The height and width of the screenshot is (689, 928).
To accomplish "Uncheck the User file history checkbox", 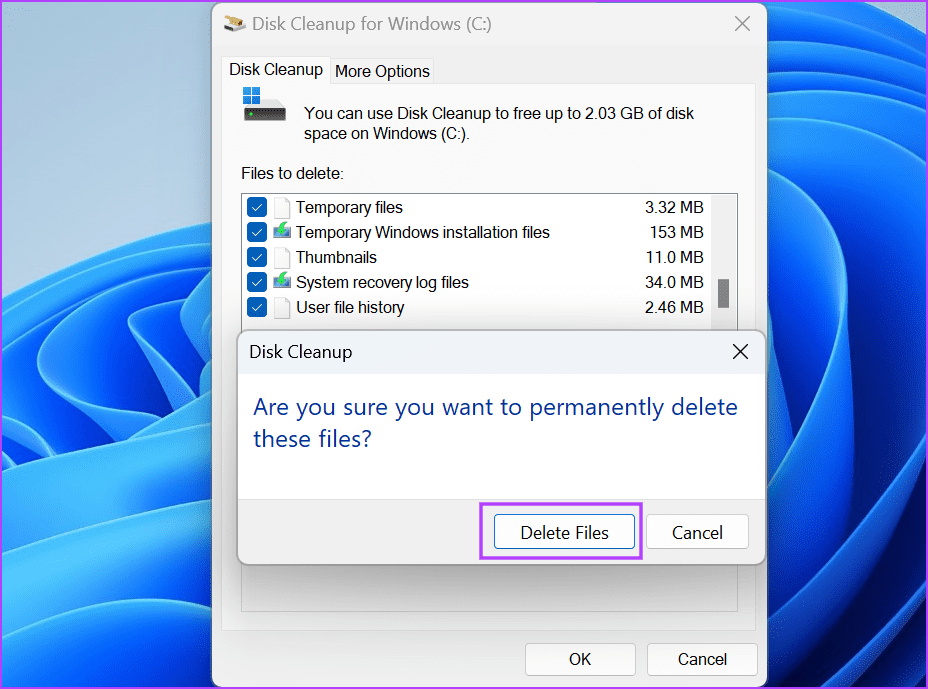I will pos(257,307).
